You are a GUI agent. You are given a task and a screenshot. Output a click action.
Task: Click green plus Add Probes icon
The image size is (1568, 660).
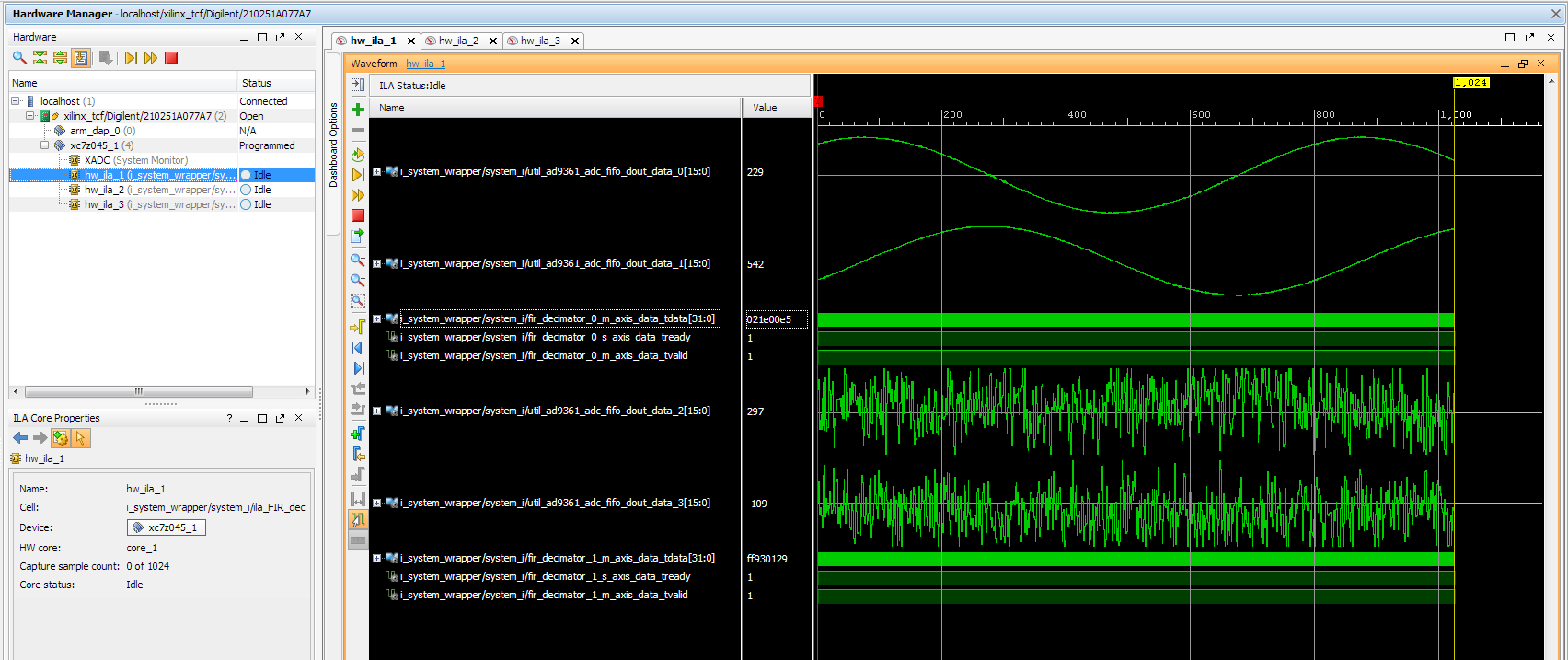click(x=358, y=110)
